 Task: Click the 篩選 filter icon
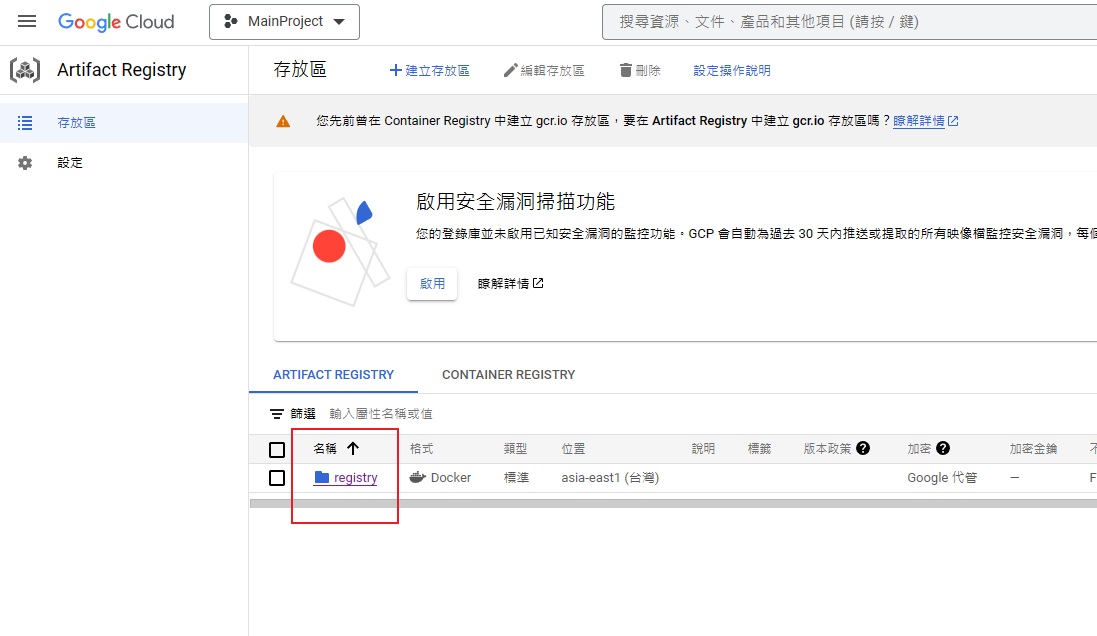click(277, 414)
